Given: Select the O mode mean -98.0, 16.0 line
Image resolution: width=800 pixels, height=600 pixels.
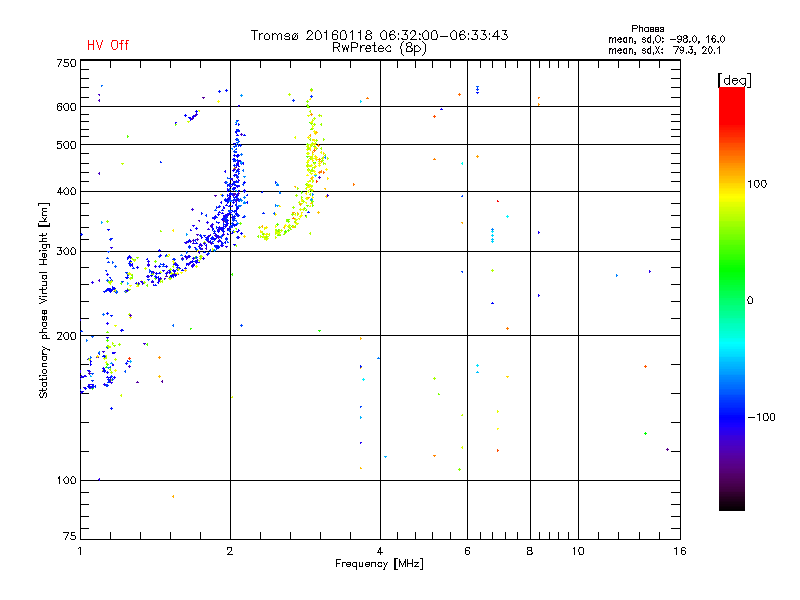Looking at the screenshot, I should [x=666, y=39].
